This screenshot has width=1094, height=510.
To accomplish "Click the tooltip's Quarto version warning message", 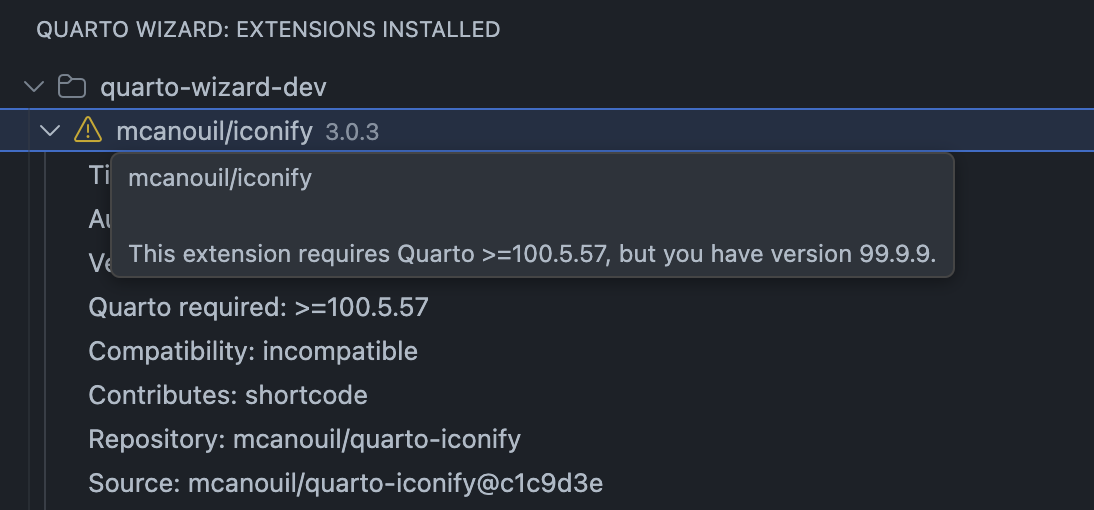I will (532, 254).
